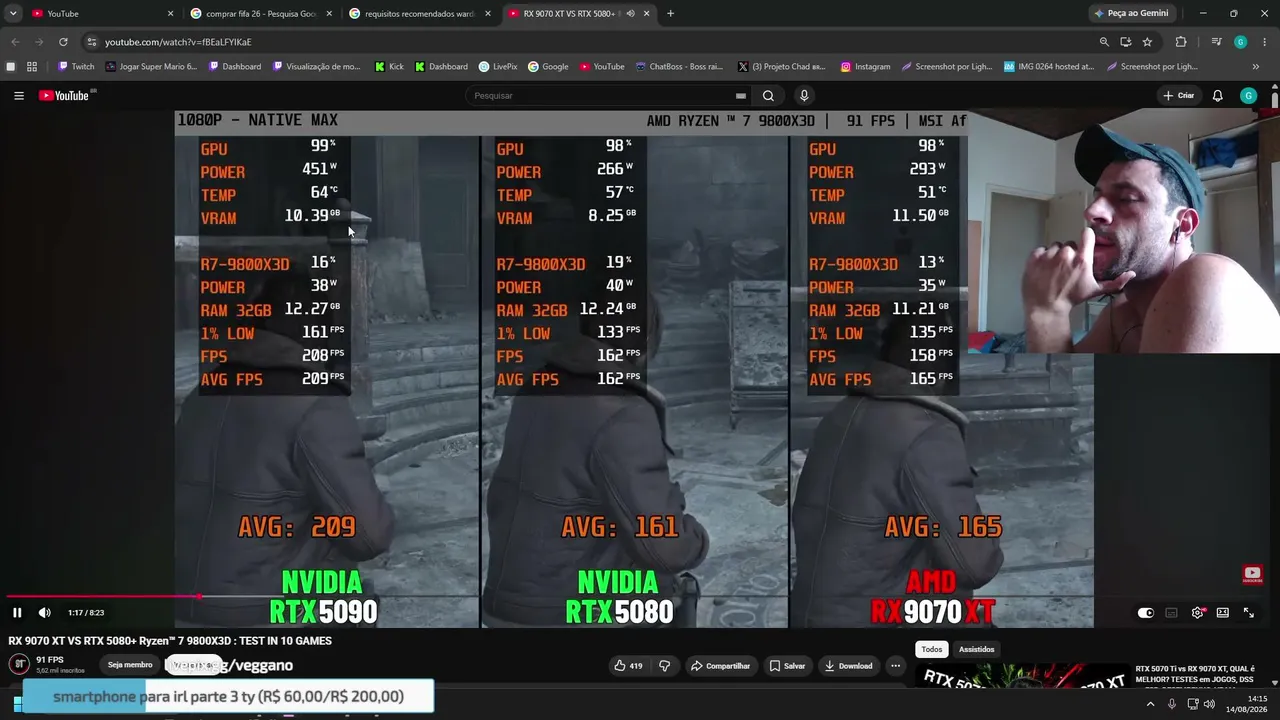Switch to theater mode
1280x720 pixels.
click(1223, 613)
